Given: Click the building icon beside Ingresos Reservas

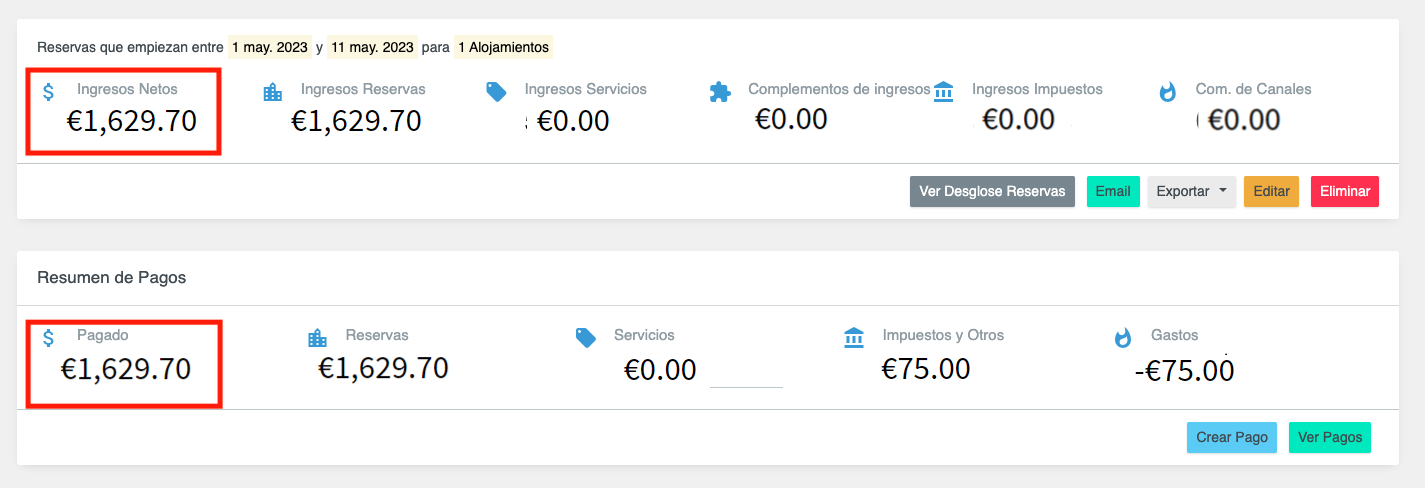Looking at the screenshot, I should [272, 92].
